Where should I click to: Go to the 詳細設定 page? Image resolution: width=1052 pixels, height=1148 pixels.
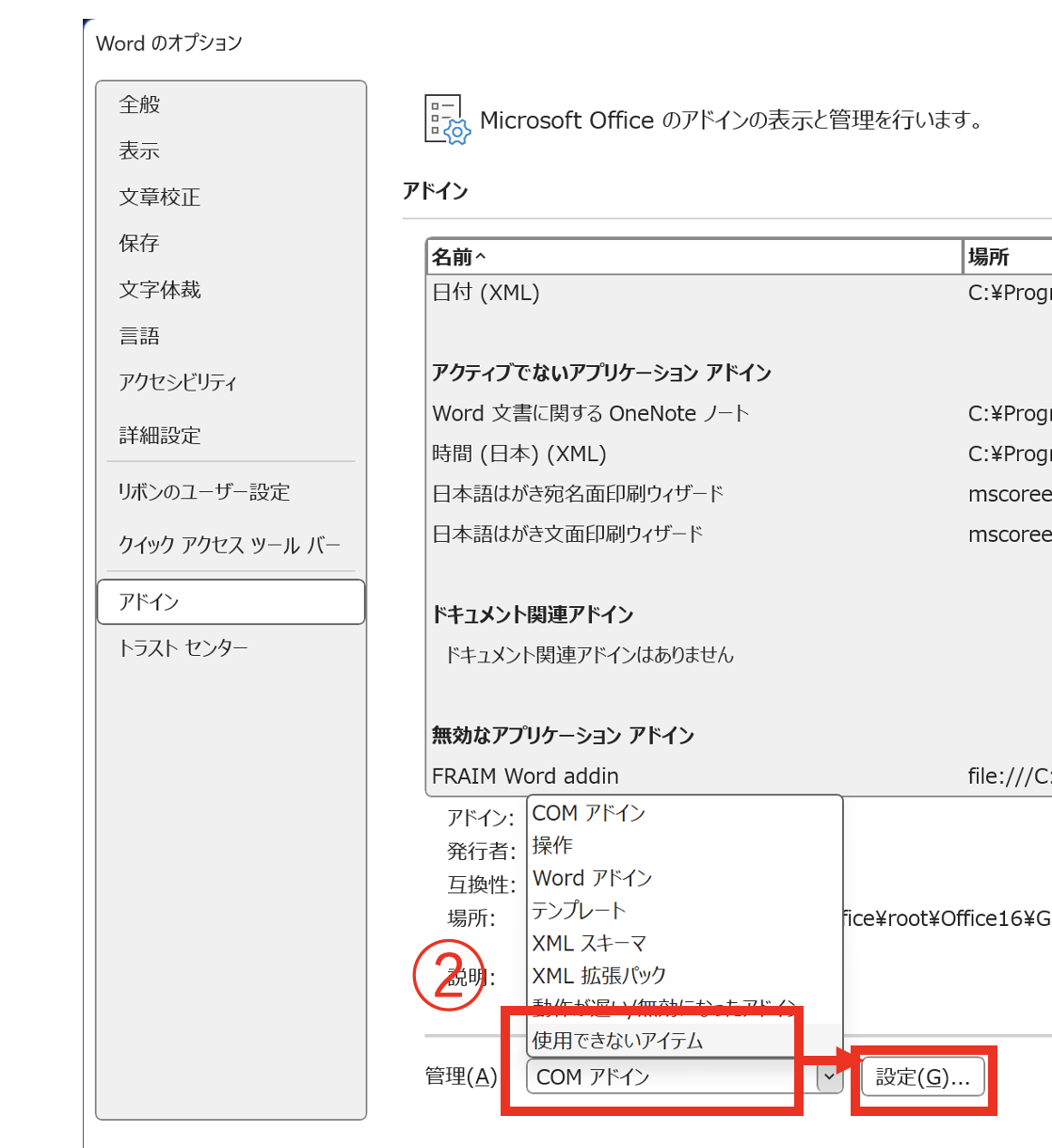coord(160,435)
